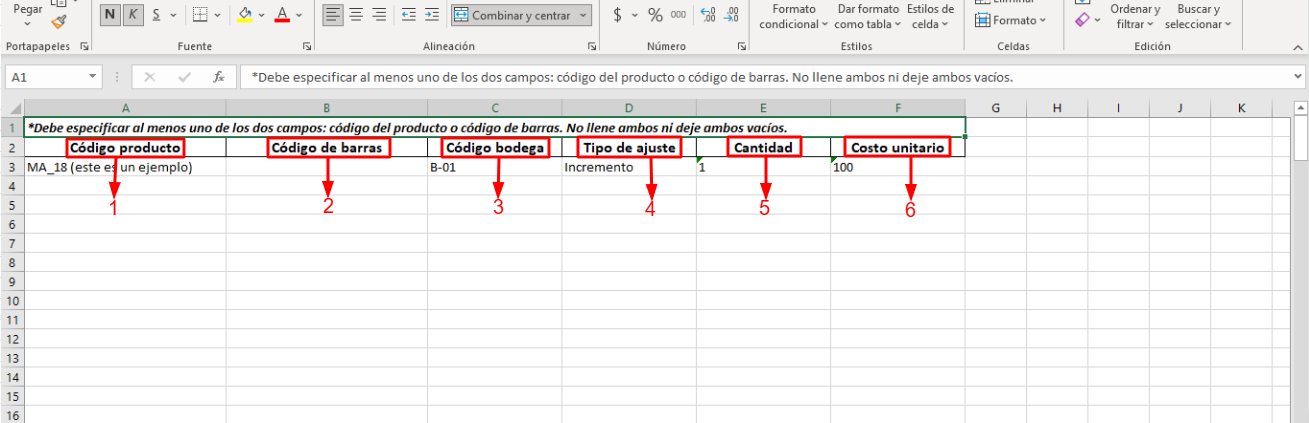Decrease indent

point(408,15)
